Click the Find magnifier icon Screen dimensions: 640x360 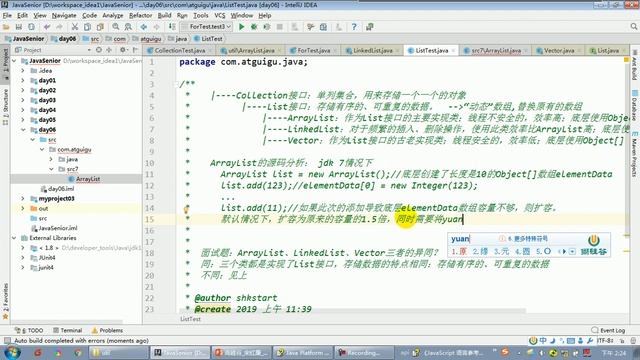(x=116, y=27)
